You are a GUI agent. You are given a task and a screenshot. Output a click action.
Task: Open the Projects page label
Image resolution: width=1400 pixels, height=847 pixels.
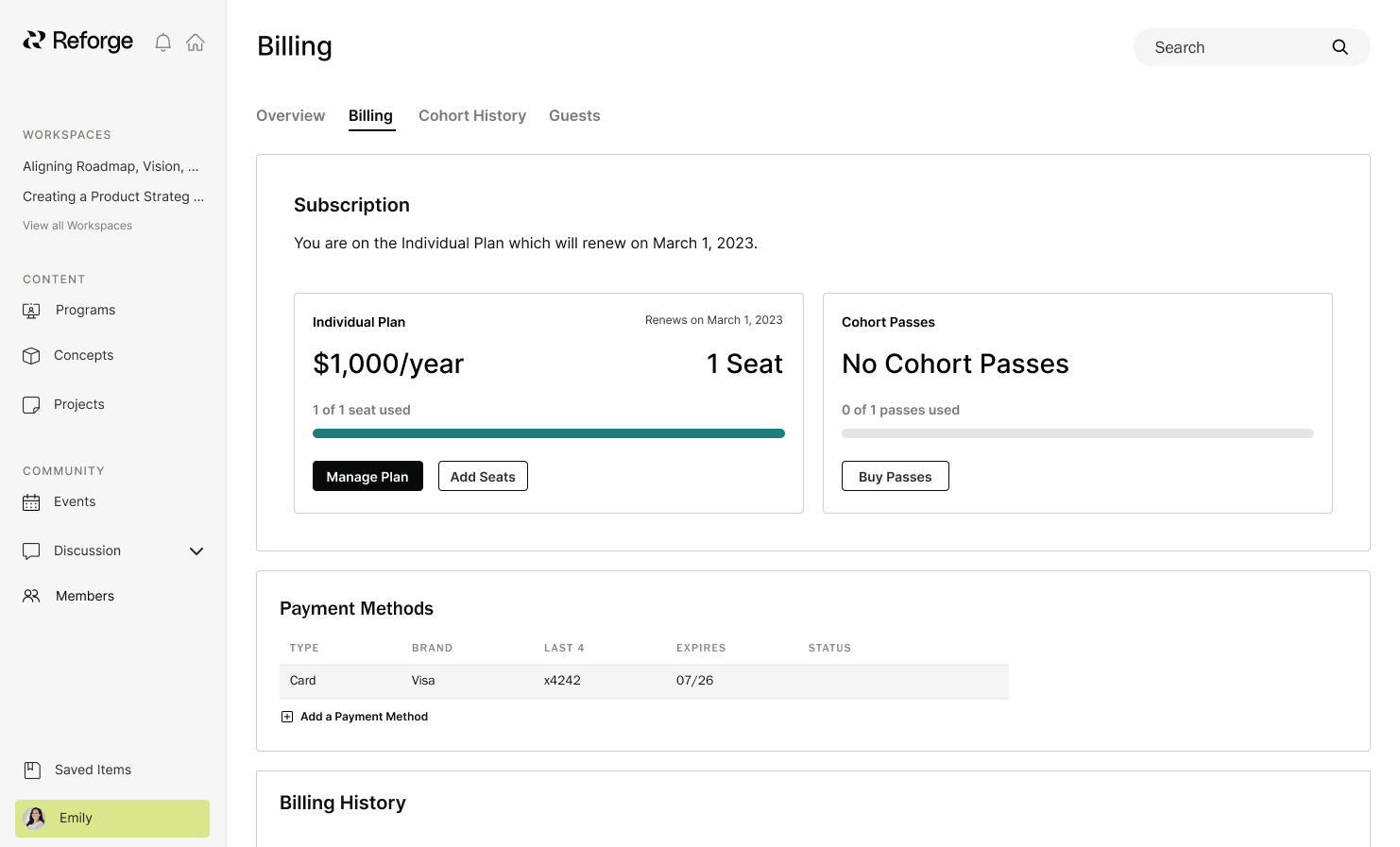click(79, 405)
